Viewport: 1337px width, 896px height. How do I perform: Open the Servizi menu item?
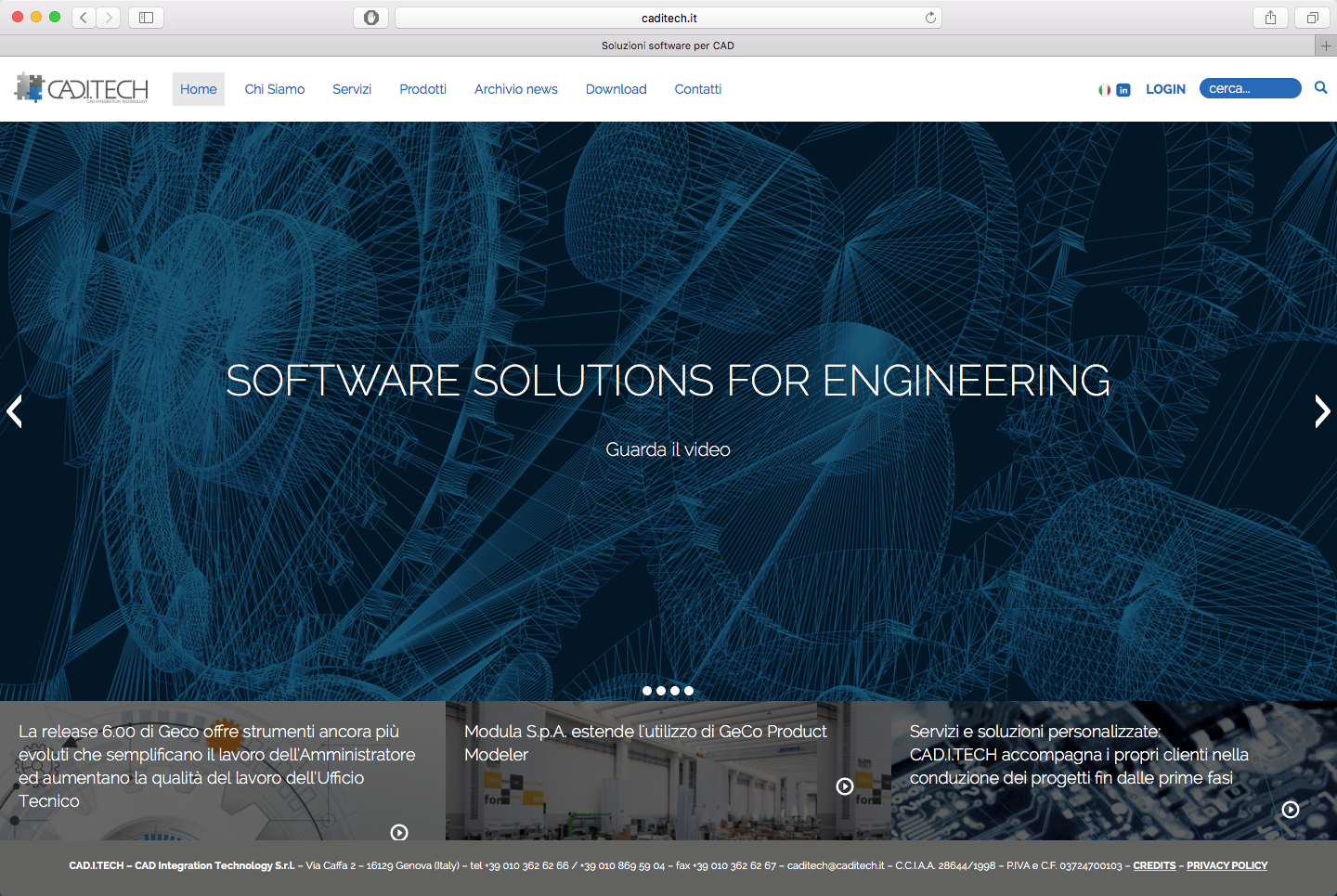pos(352,89)
